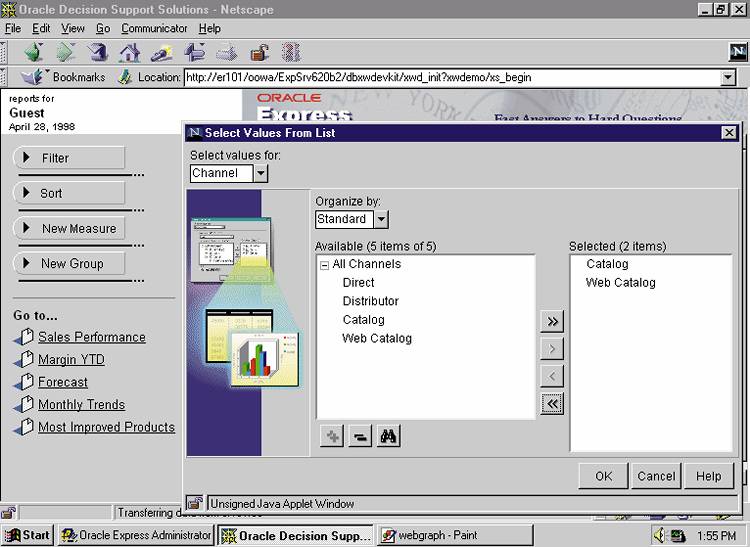
Task: Expand the New Measure panel triangle
Action: click(x=26, y=228)
